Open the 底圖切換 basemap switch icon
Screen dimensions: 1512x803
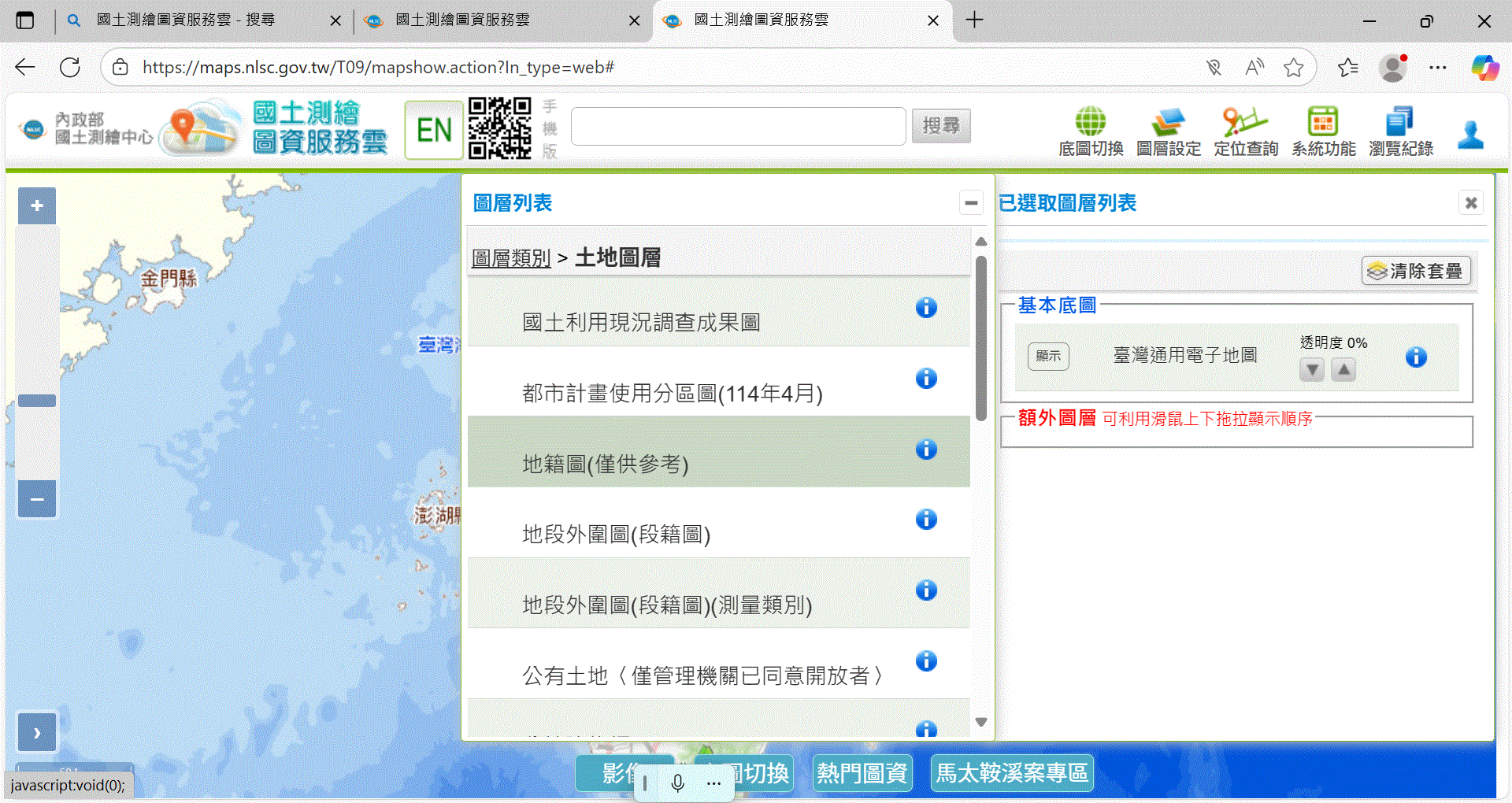[x=1090, y=131]
